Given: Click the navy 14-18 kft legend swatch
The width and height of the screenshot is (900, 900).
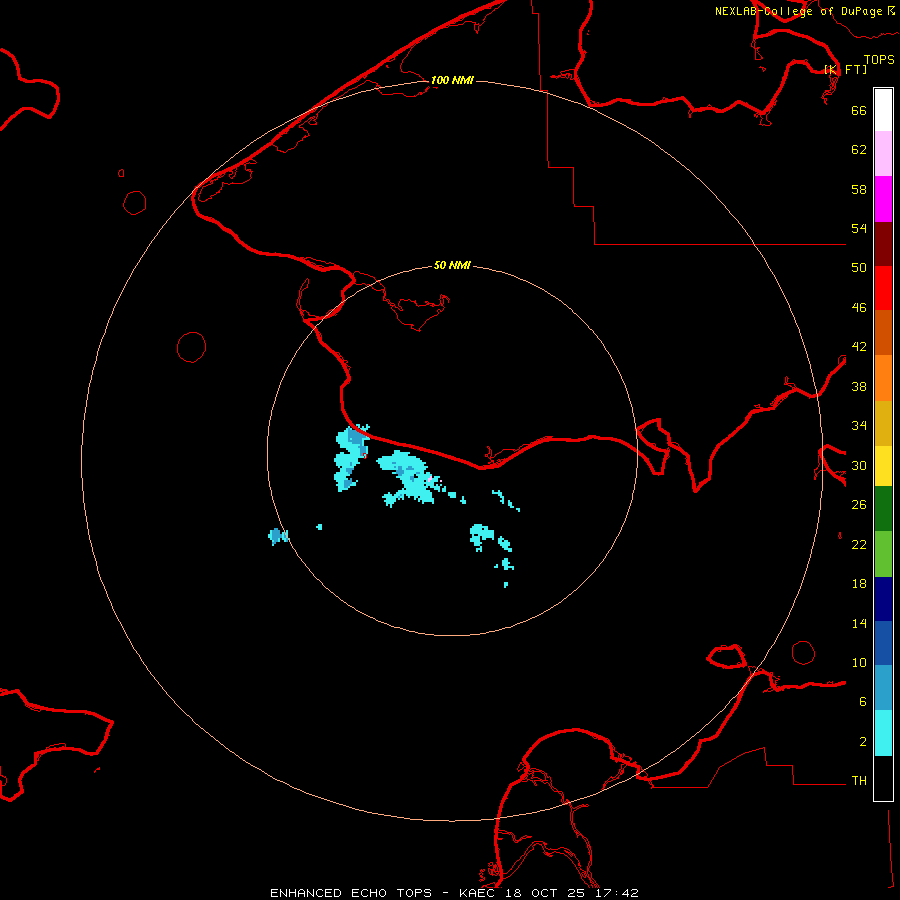Looking at the screenshot, I should click(x=883, y=599).
